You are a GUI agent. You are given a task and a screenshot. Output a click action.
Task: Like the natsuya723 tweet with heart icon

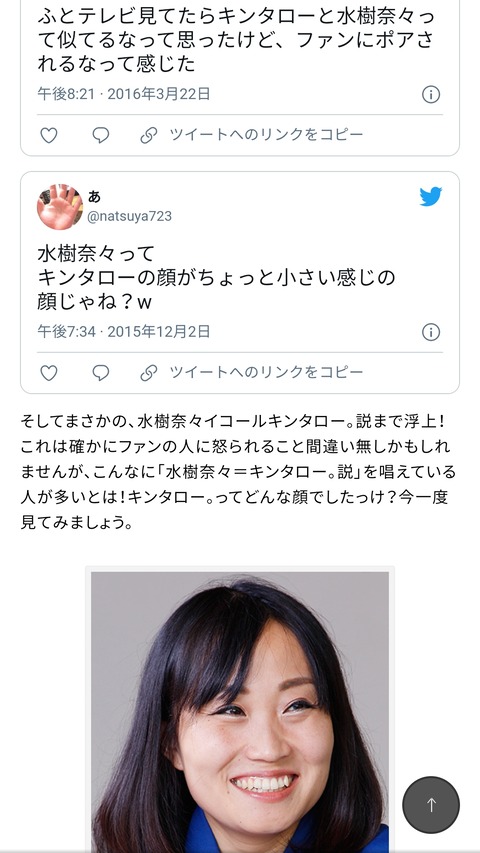coord(49,373)
